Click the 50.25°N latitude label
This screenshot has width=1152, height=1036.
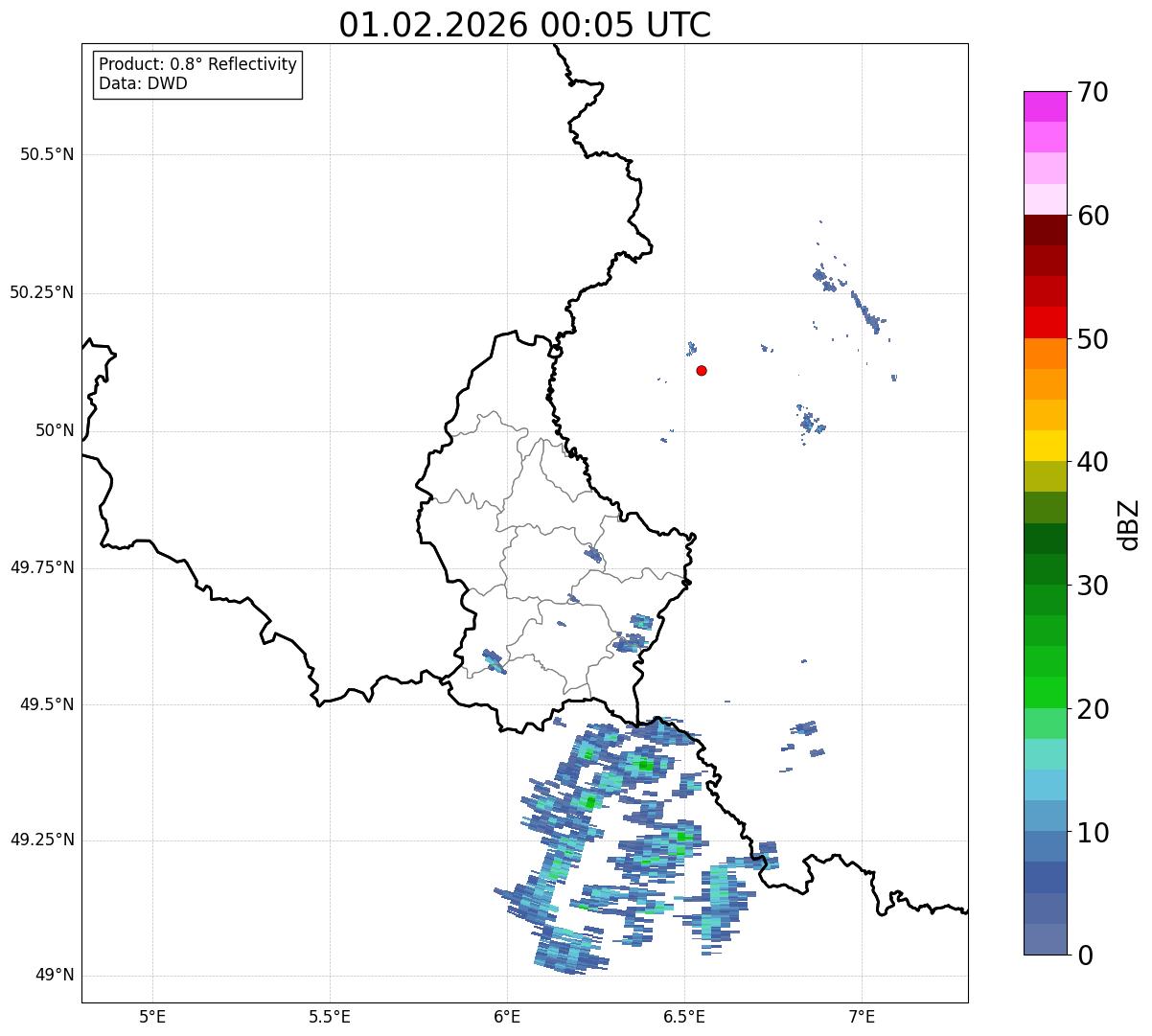tap(41, 292)
